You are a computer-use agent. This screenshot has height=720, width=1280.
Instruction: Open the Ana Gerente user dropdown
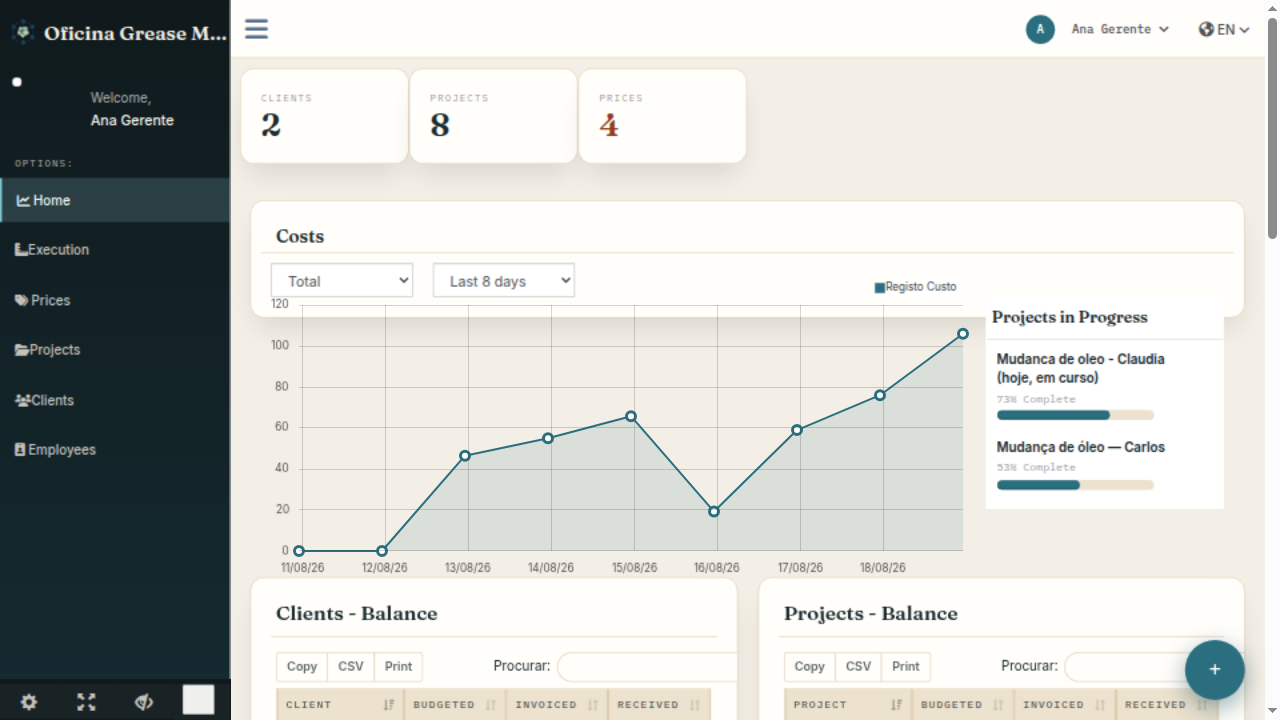pos(1120,29)
